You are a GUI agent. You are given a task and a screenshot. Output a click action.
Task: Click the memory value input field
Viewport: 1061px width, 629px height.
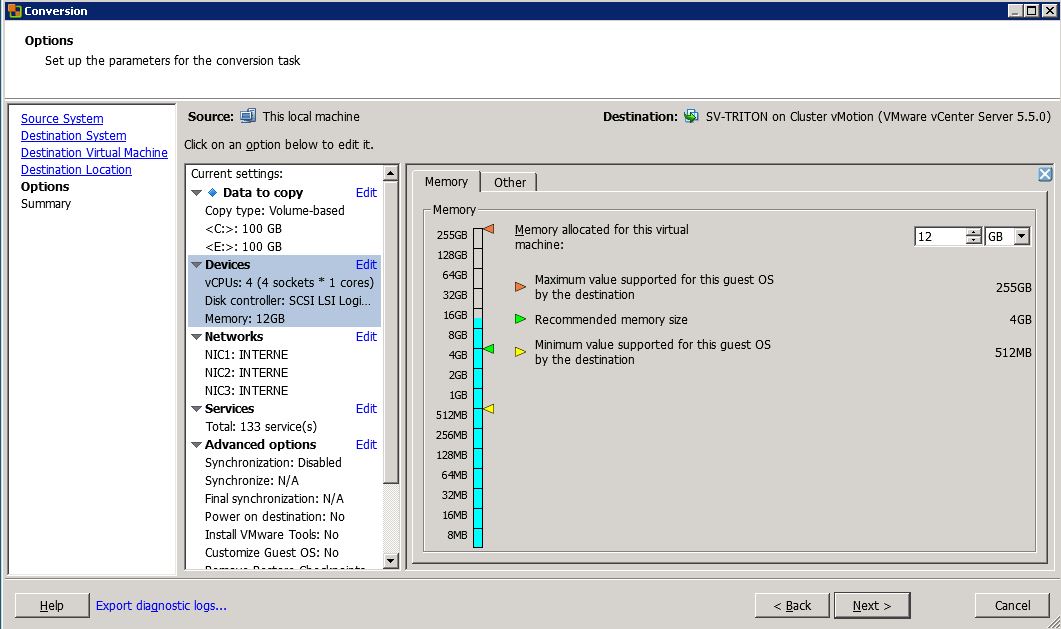(941, 236)
